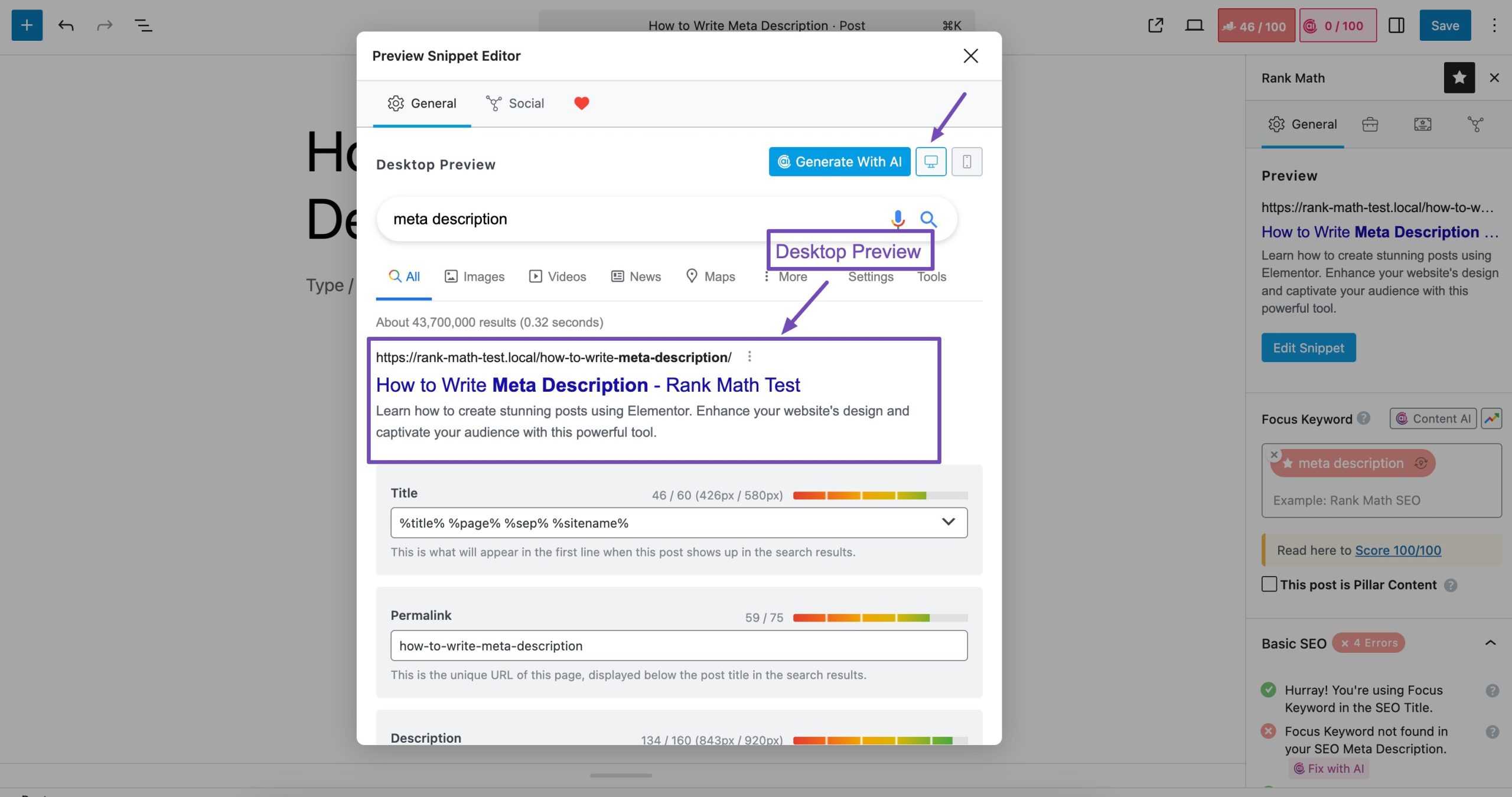
Task: Click the laptop preview icon in toolbar
Action: click(x=1194, y=25)
